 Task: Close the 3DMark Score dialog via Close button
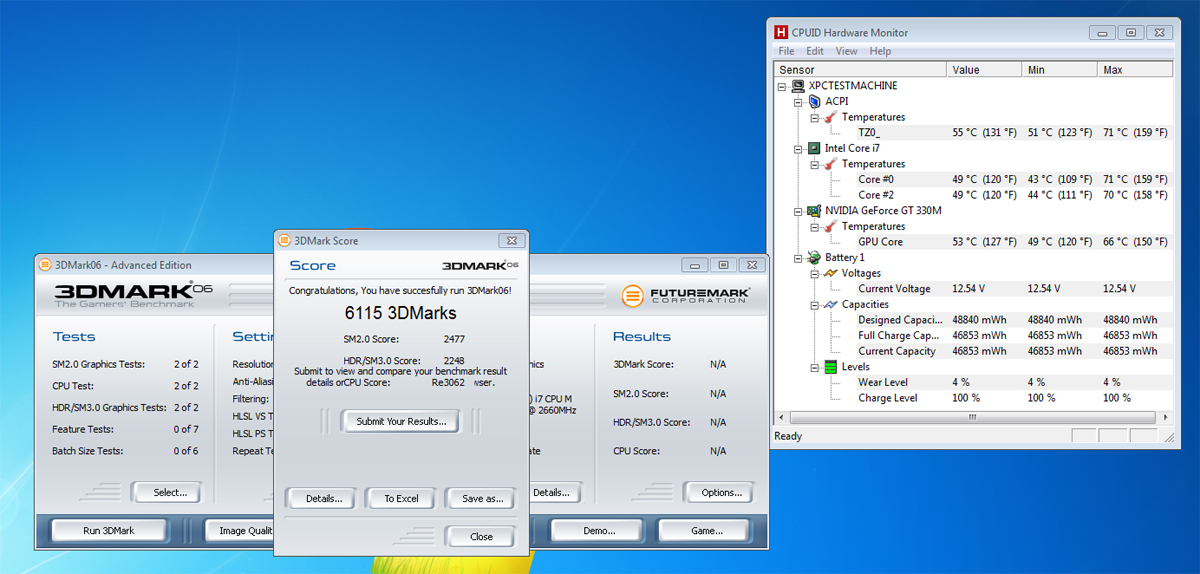(481, 536)
